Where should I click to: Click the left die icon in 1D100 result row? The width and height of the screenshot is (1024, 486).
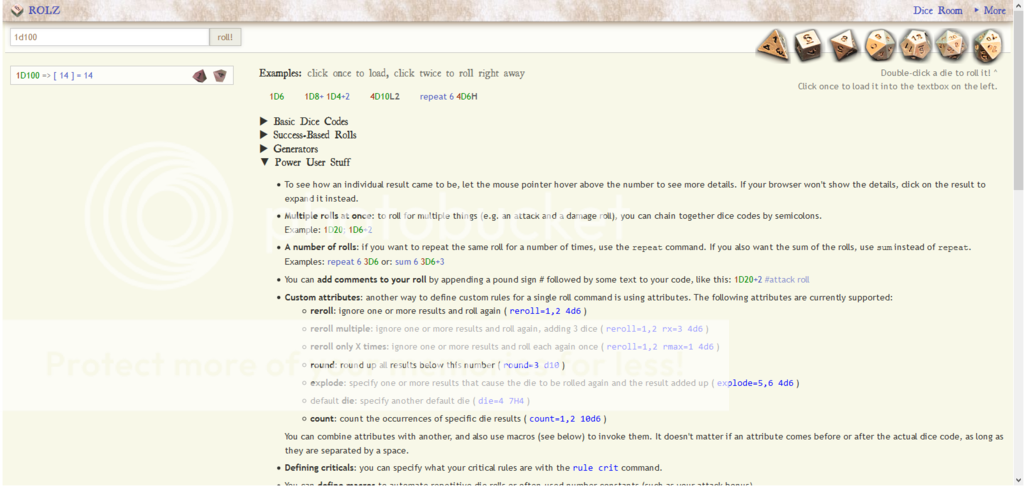pyautogui.click(x=200, y=76)
